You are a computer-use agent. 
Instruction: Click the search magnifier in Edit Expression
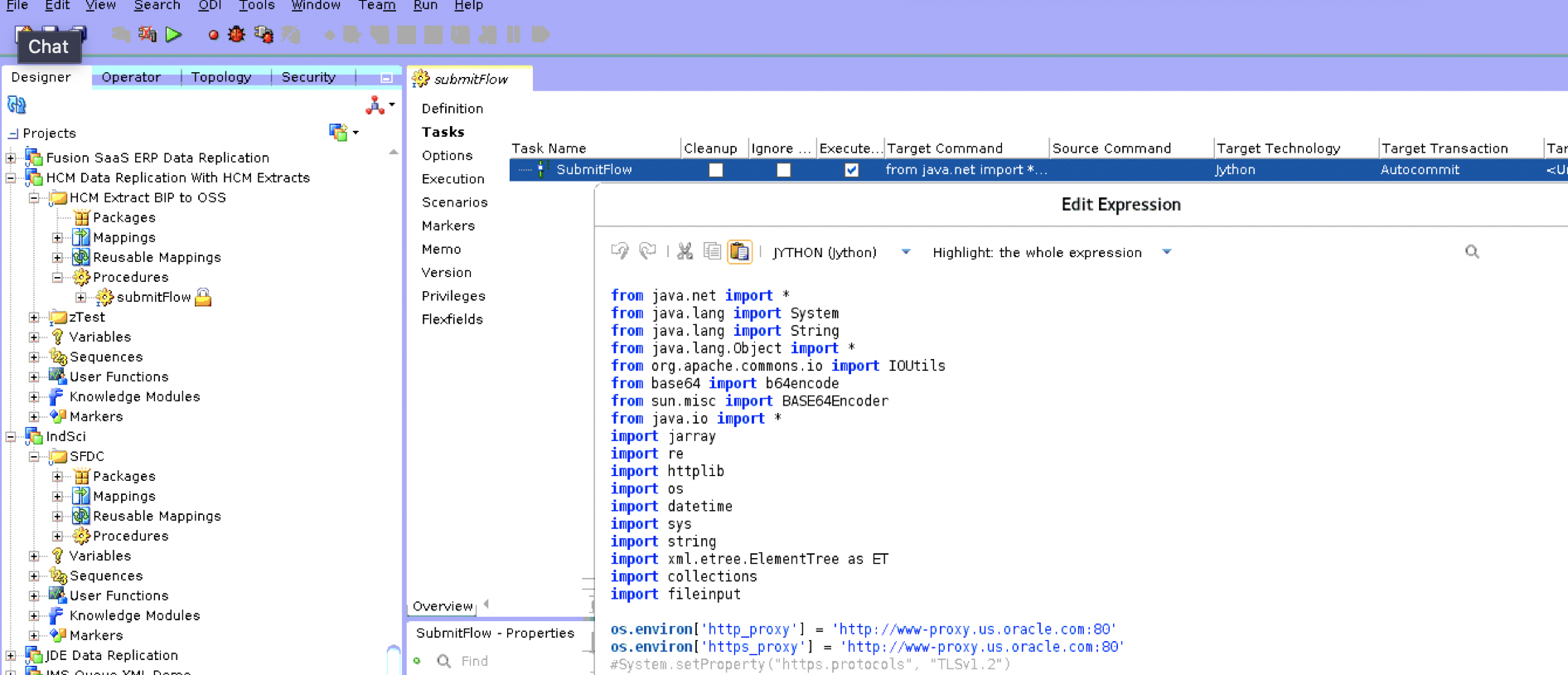1471,252
